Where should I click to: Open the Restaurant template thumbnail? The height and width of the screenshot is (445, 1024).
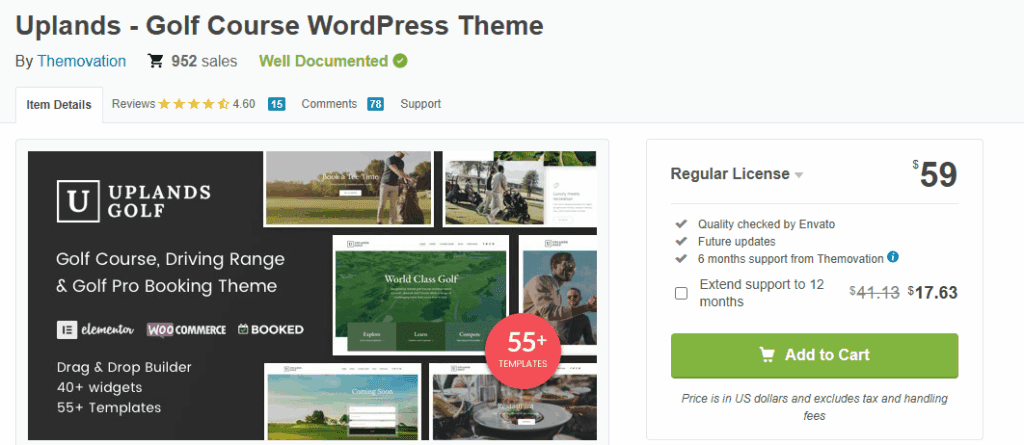pos(513,401)
